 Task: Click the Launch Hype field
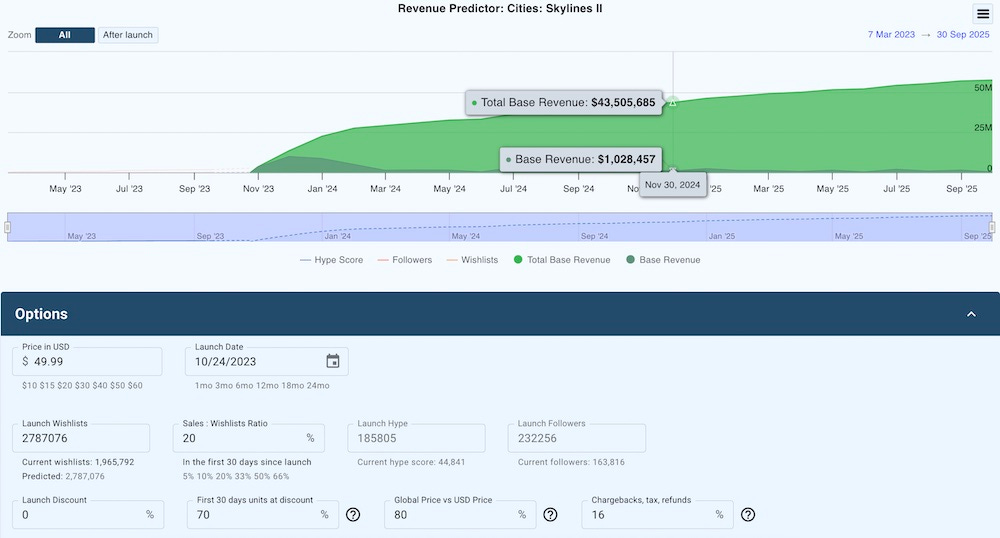point(416,438)
